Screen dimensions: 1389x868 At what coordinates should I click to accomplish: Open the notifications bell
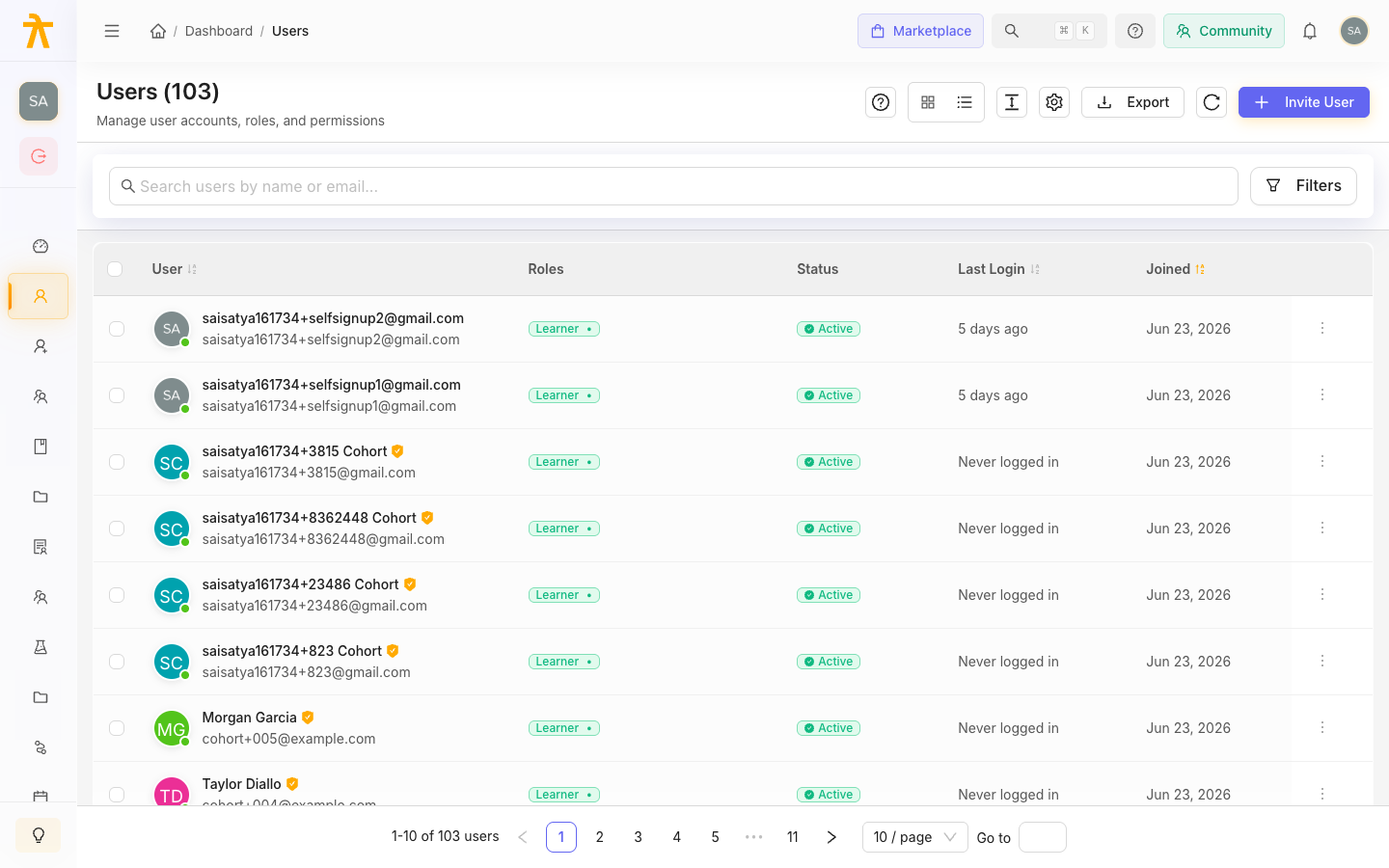pos(1310,31)
